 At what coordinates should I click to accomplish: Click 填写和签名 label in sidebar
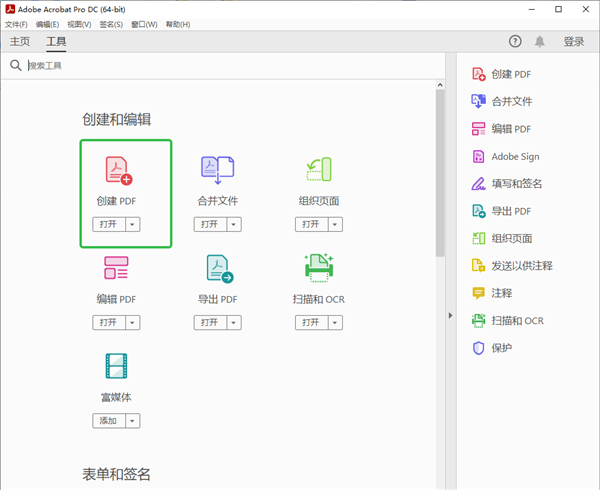coord(517,184)
